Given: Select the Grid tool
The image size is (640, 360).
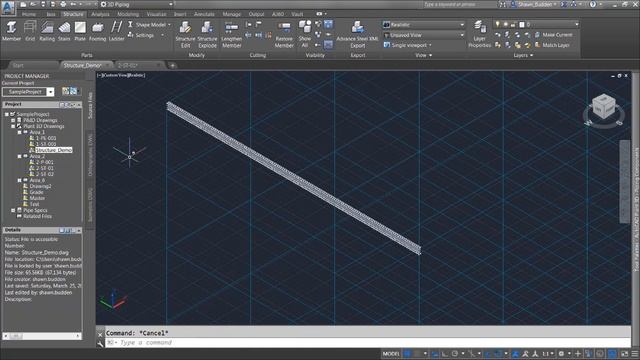Looking at the screenshot, I should tap(30, 31).
